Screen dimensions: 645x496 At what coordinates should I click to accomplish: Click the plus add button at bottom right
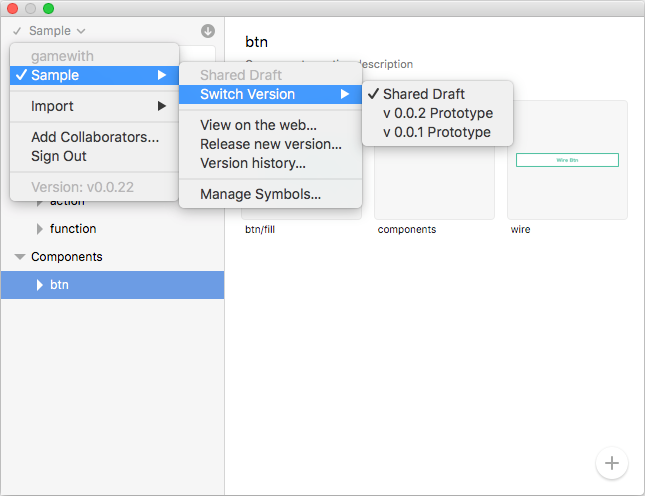tap(612, 463)
